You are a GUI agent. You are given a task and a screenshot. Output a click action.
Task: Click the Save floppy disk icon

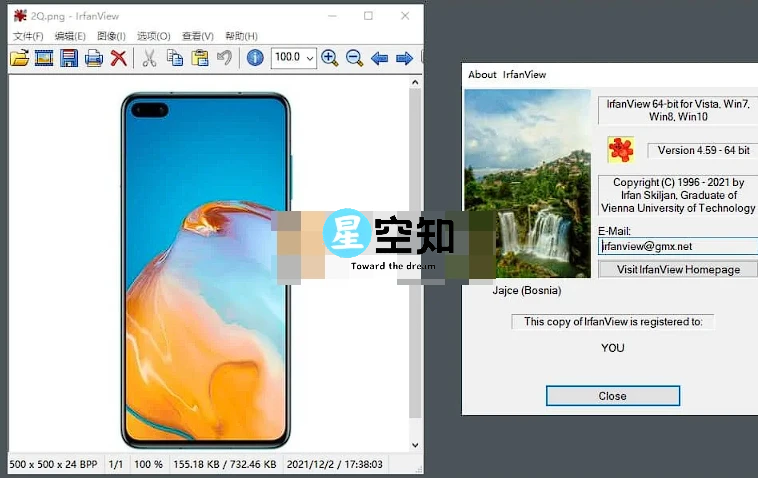point(69,58)
